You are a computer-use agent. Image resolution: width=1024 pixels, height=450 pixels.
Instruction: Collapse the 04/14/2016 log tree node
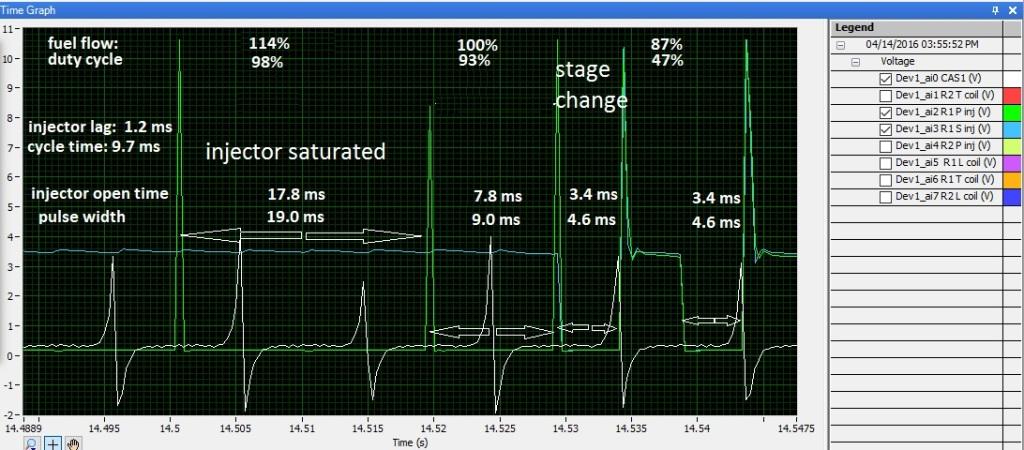[840, 44]
